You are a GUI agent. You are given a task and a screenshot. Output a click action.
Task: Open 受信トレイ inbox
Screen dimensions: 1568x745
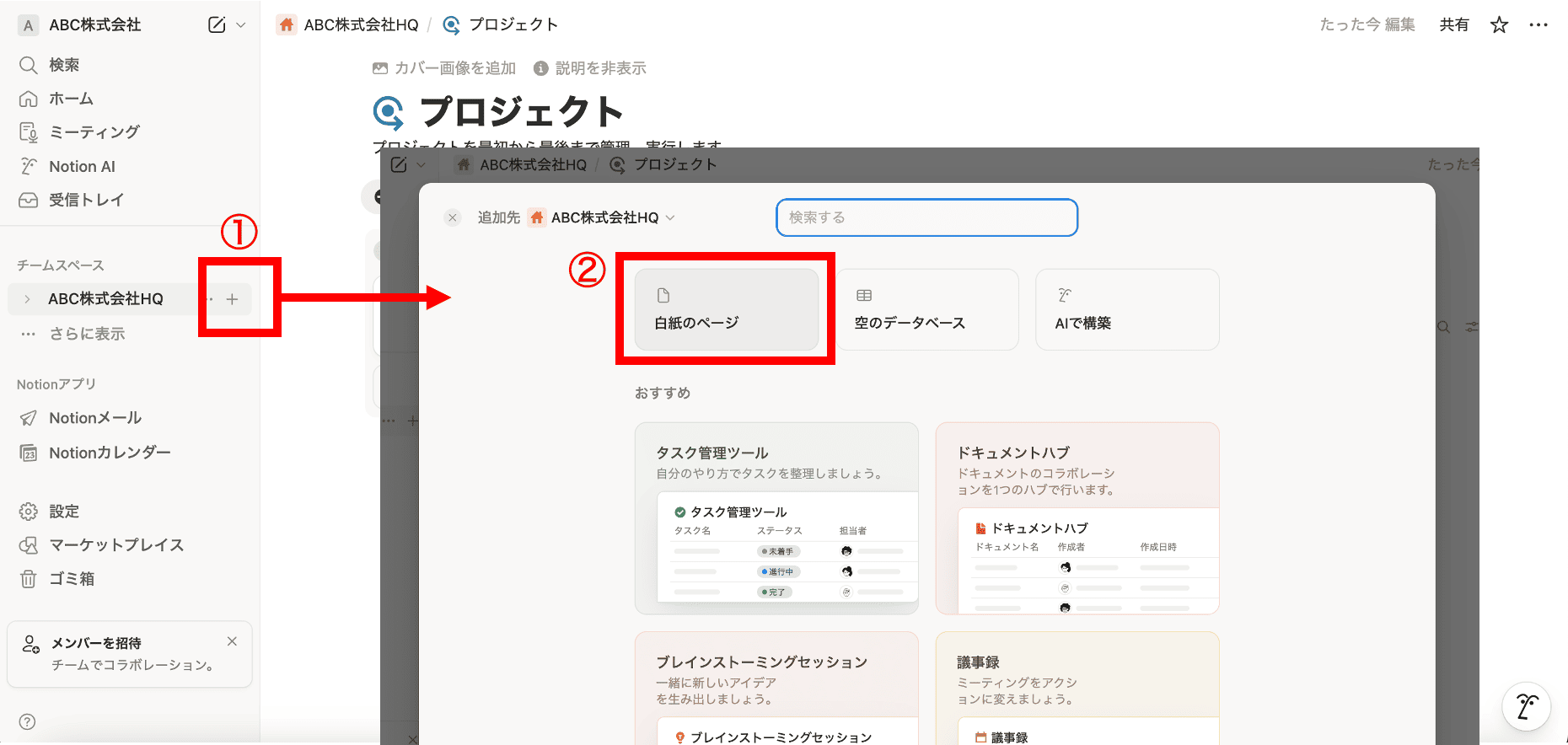click(x=130, y=200)
